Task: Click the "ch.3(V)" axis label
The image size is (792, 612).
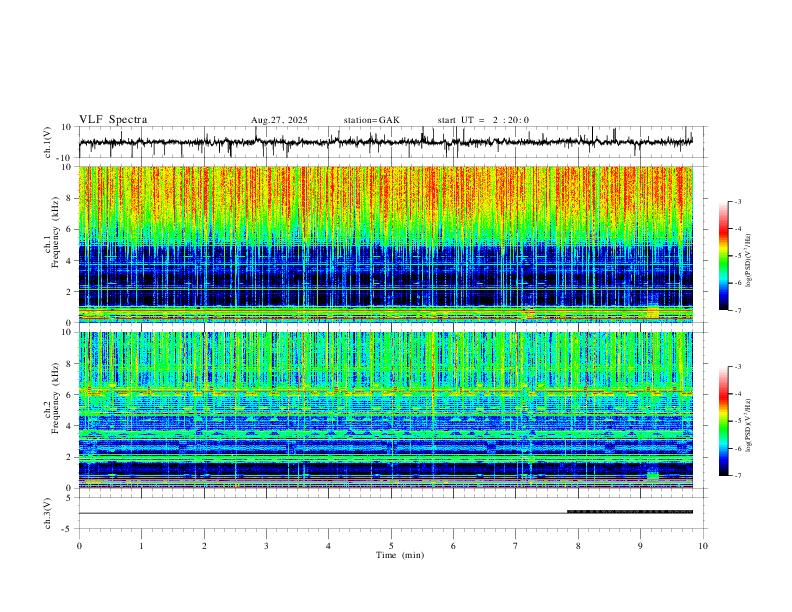Action: 48,514
